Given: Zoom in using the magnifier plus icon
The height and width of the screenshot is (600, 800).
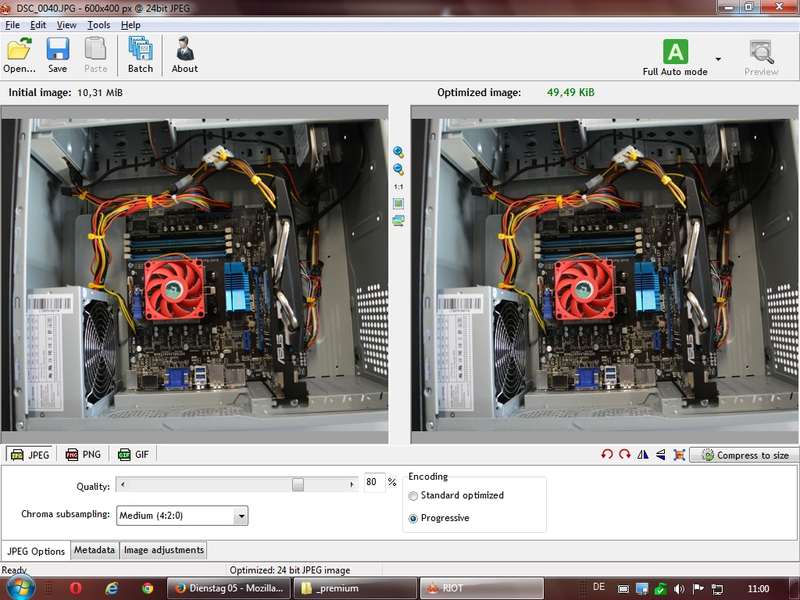Looking at the screenshot, I should [x=398, y=152].
